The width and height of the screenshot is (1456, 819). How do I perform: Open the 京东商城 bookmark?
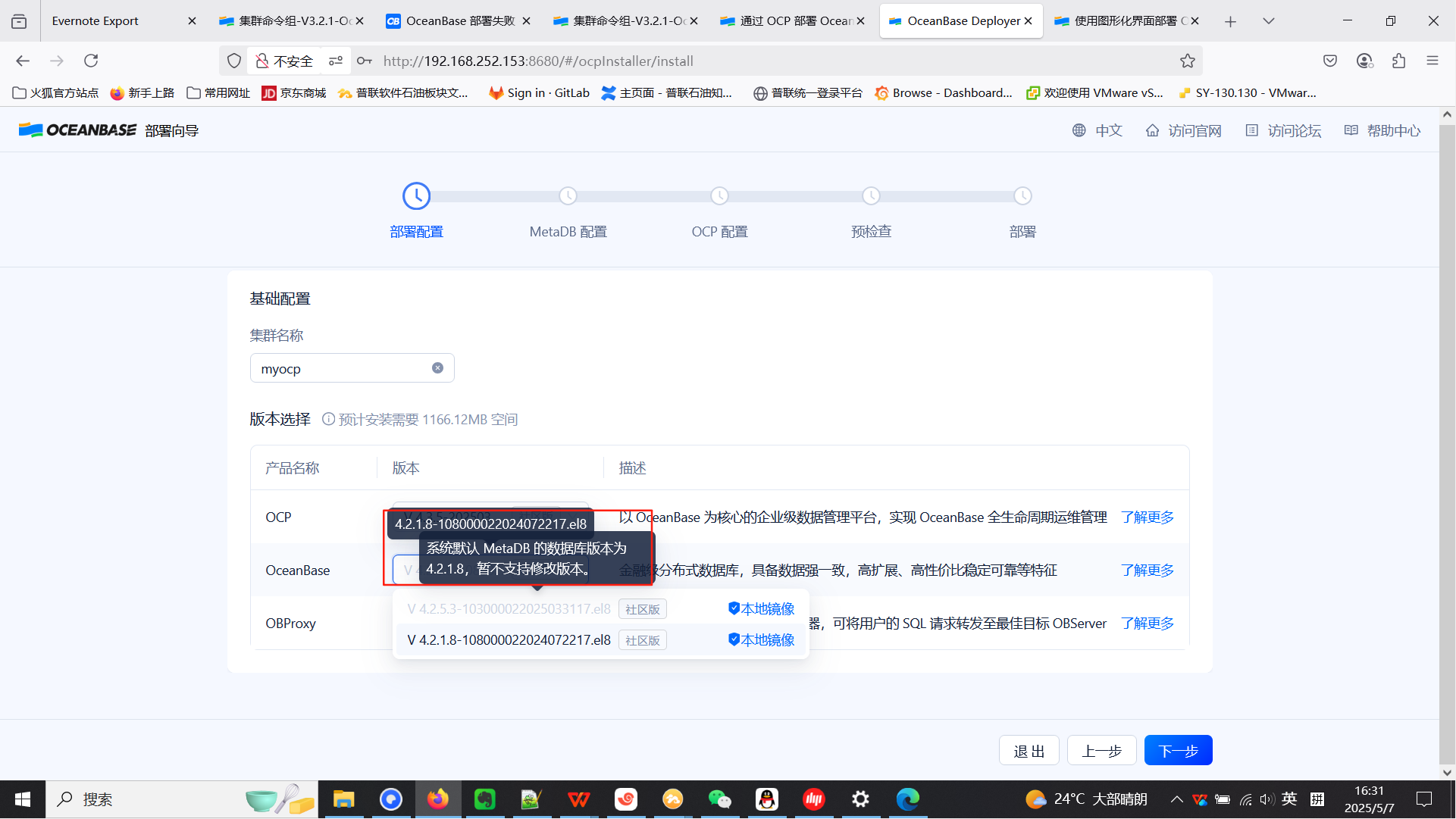click(x=294, y=92)
